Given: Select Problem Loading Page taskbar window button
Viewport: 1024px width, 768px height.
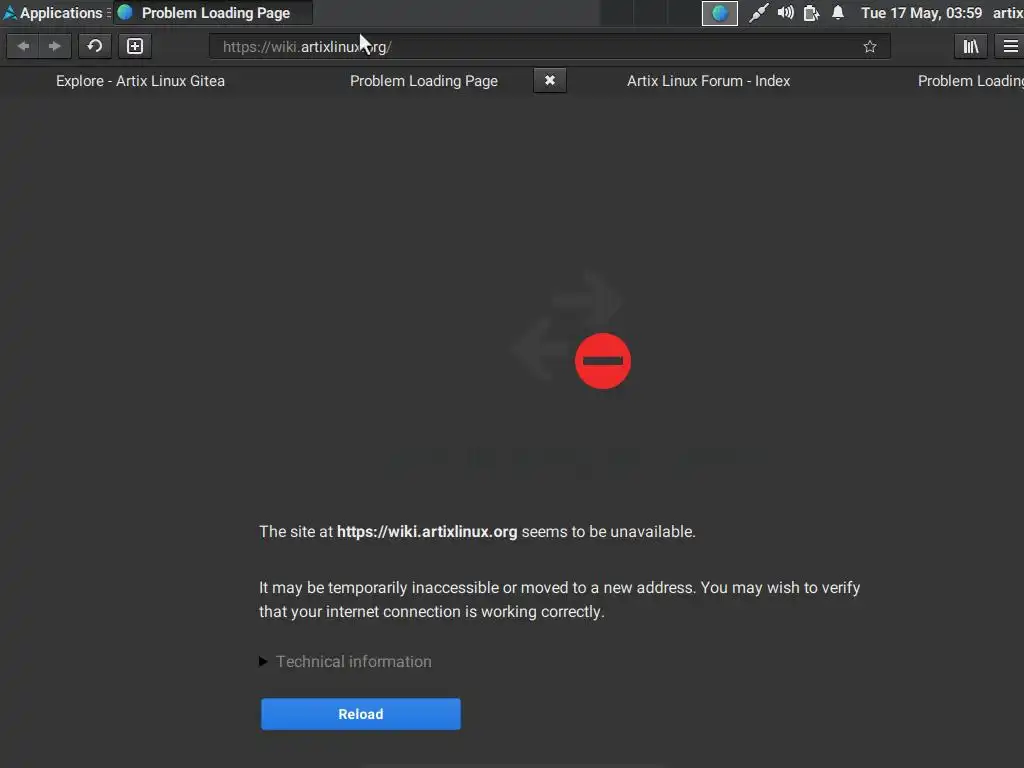Looking at the screenshot, I should (x=213, y=13).
